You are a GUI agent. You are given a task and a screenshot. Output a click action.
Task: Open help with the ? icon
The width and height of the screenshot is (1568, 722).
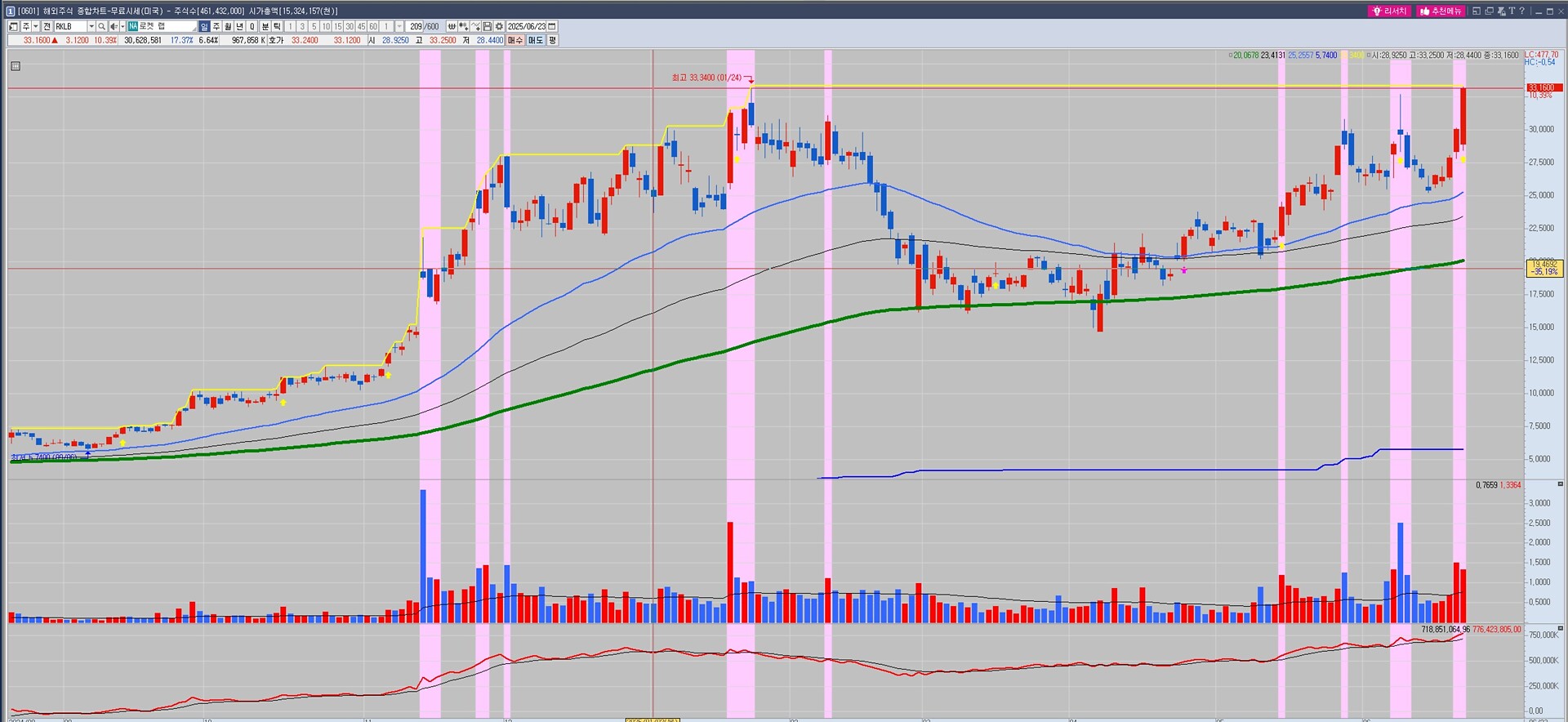[x=1521, y=11]
